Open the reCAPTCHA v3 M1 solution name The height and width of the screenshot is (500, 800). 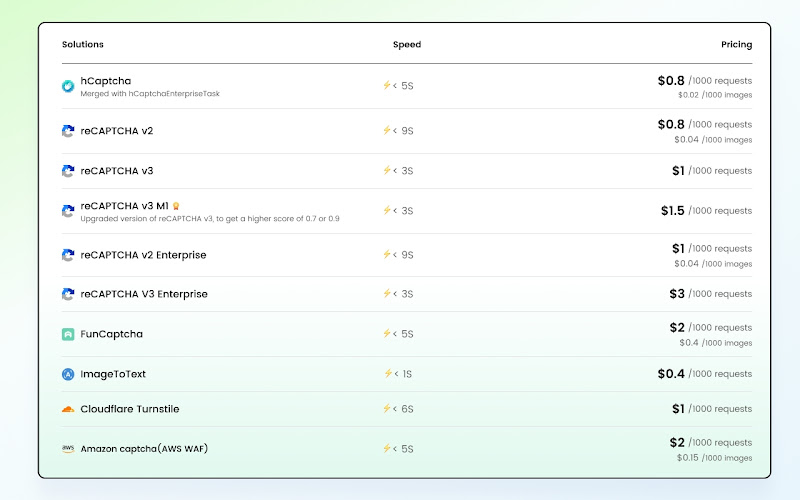coord(124,206)
